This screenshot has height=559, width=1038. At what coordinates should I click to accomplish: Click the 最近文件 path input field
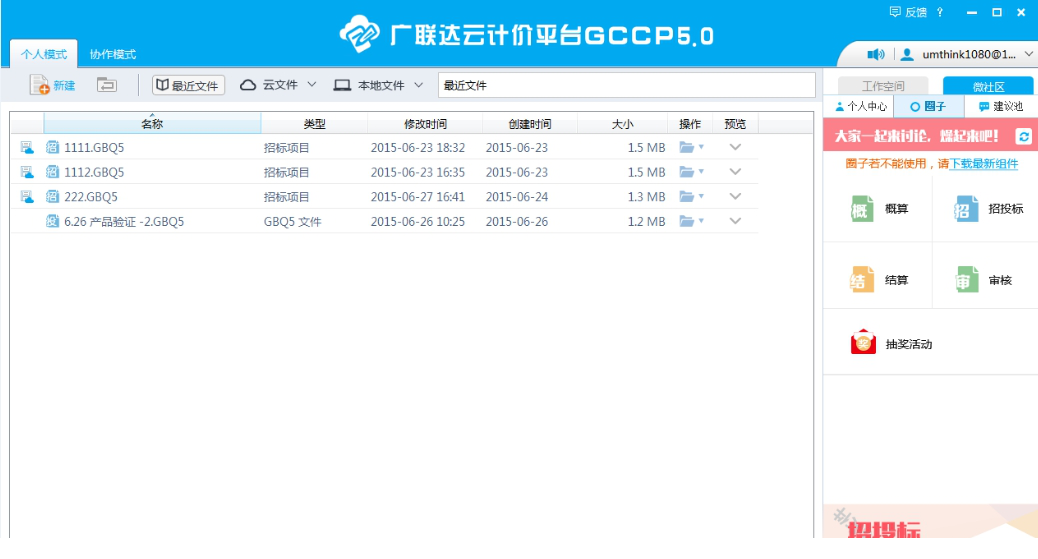pyautogui.click(x=626, y=85)
